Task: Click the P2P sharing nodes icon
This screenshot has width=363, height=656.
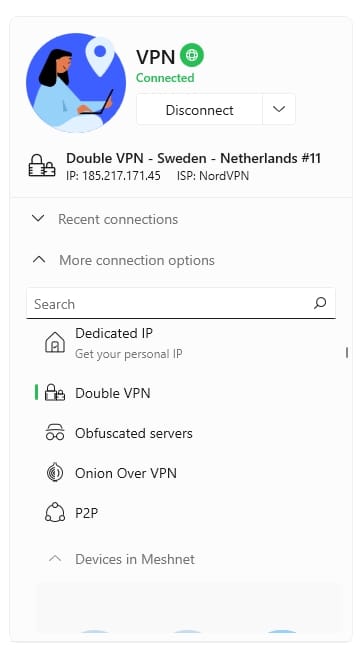Action: click(55, 512)
